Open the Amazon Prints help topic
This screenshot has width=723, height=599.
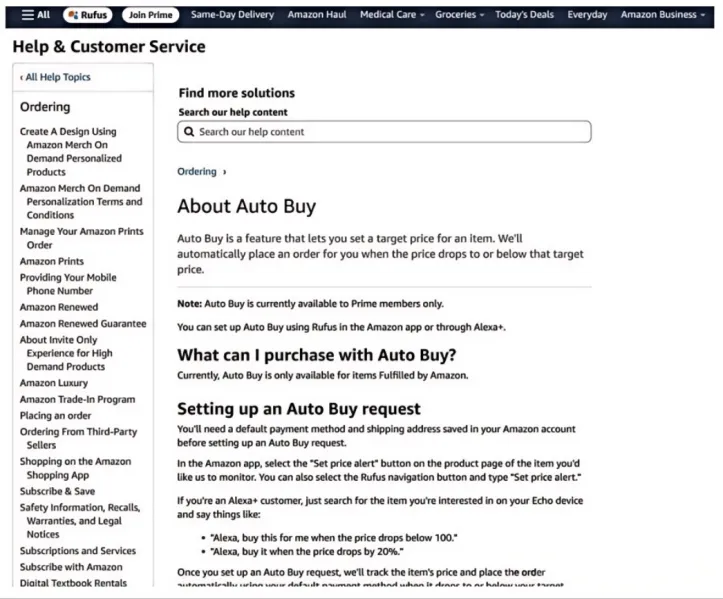(x=52, y=261)
